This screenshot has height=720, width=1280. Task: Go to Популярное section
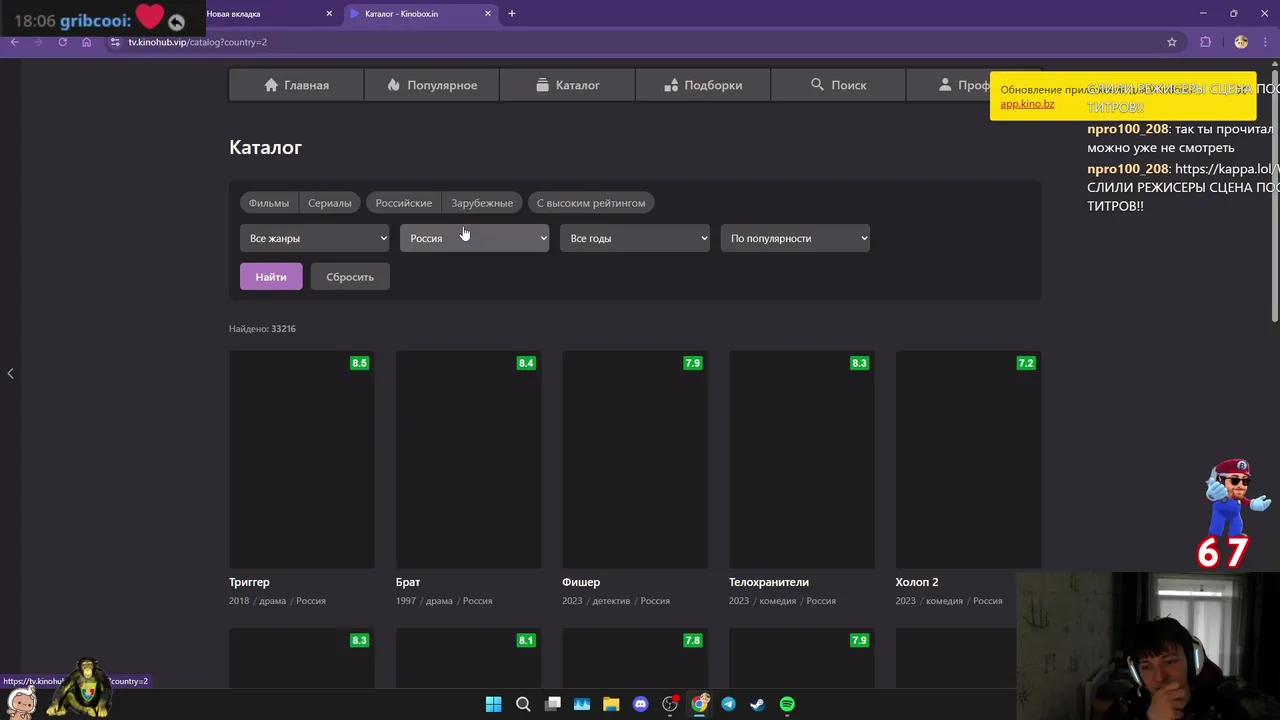pyautogui.click(x=432, y=85)
